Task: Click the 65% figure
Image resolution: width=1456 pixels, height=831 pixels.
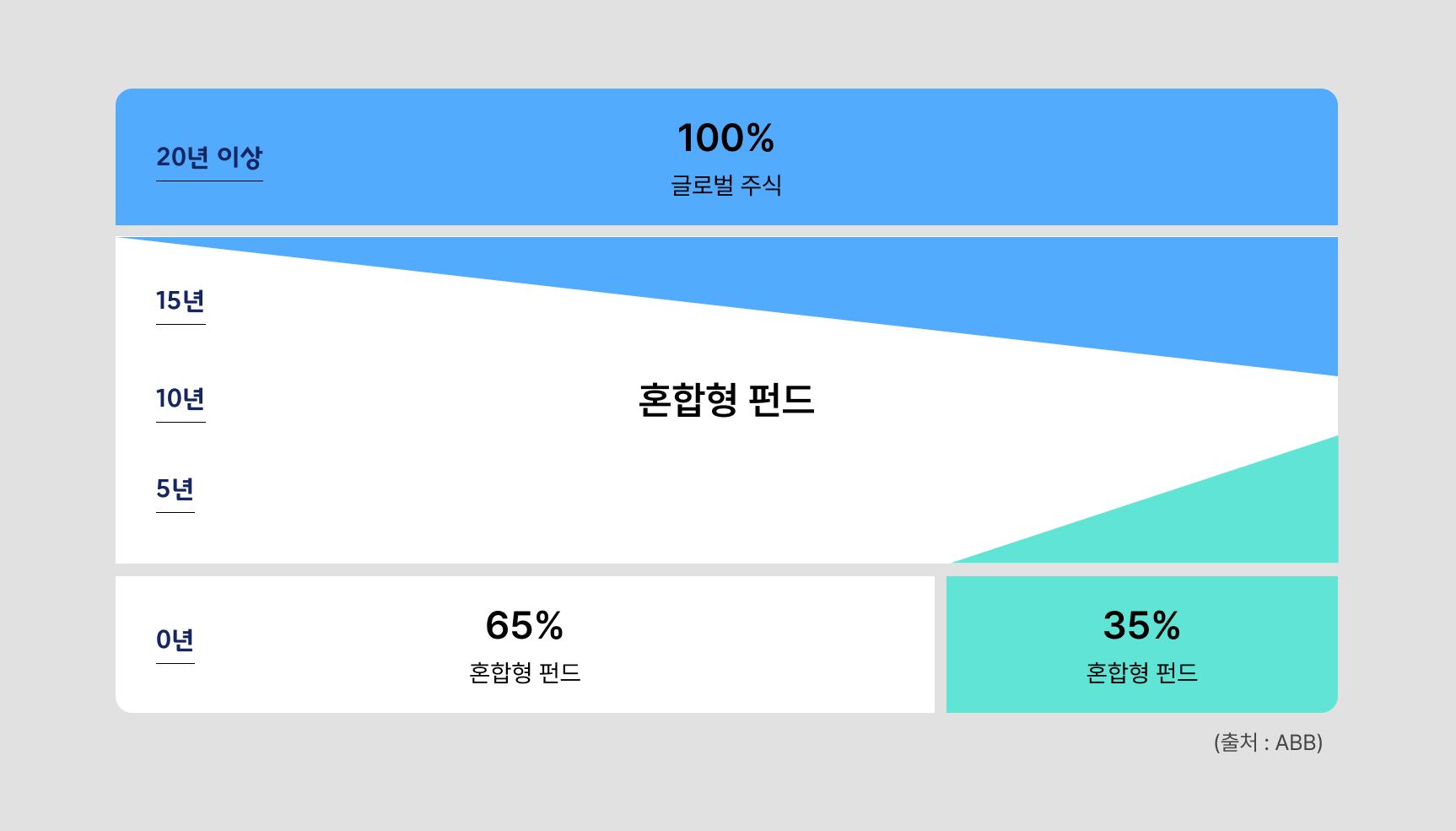Action: click(x=525, y=626)
